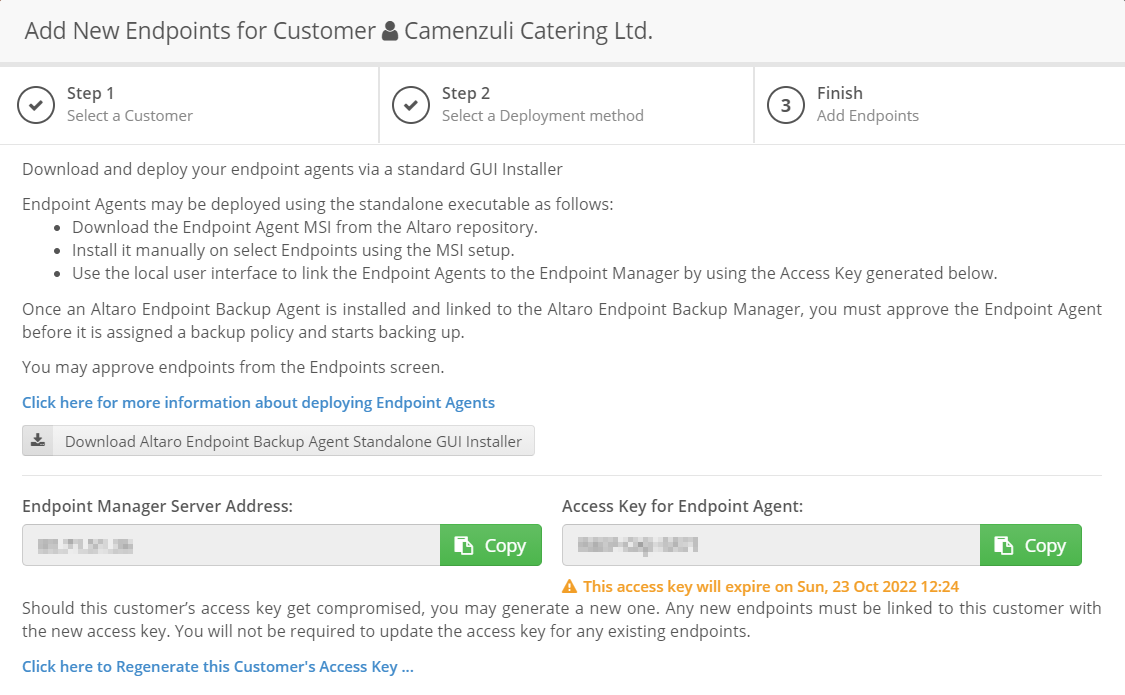The image size is (1125, 695).
Task: Open more information about deploying Endpoint Agents
Action: [x=258, y=402]
